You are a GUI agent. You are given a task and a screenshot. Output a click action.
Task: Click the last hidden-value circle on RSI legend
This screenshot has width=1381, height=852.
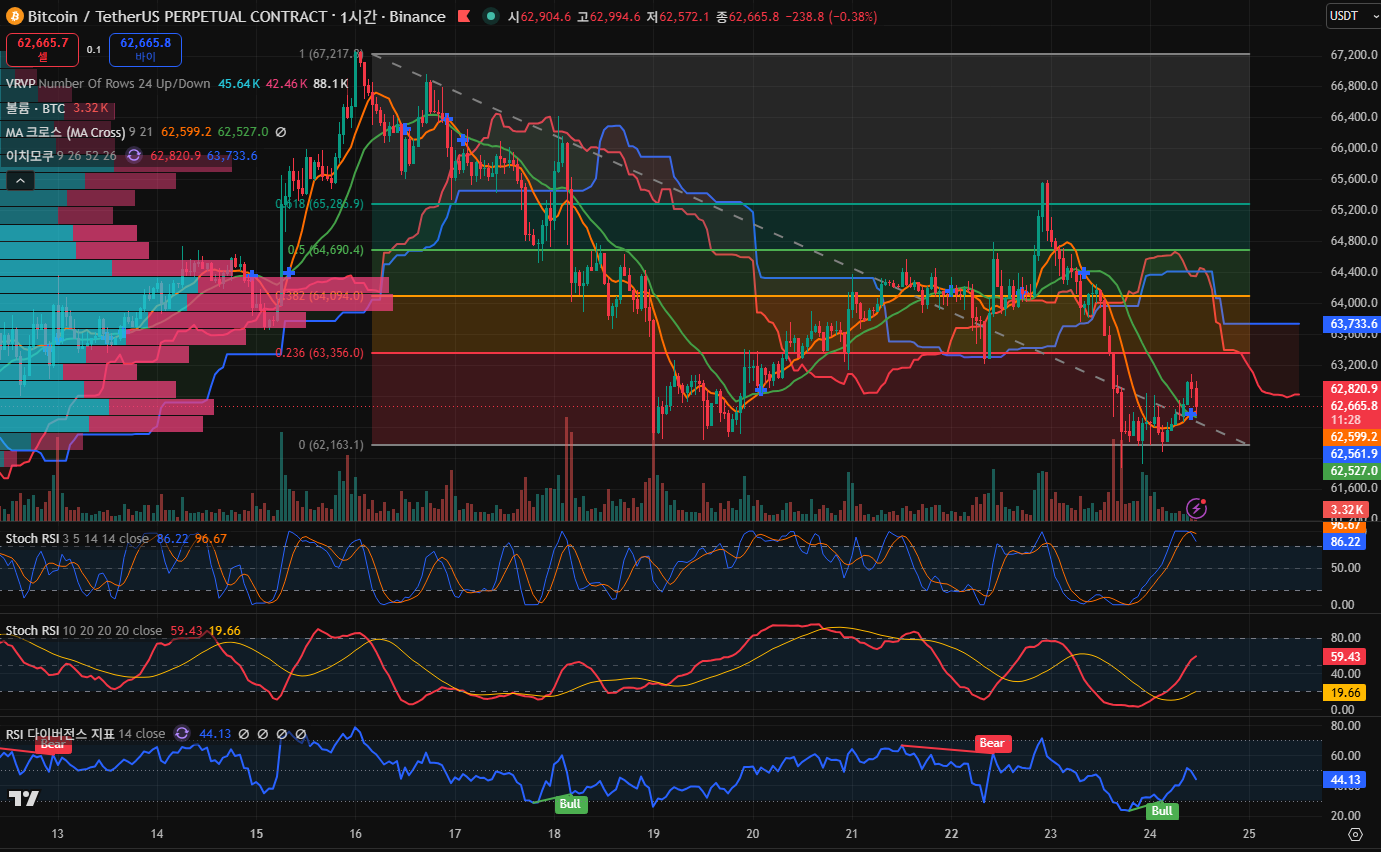pyautogui.click(x=301, y=734)
